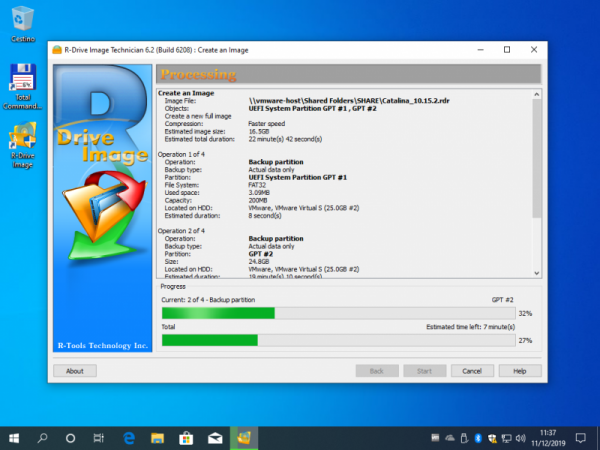Click '22 minute(s) 42 second(s)' duration value
Viewport: 600px width, 450px height.
pos(285,139)
